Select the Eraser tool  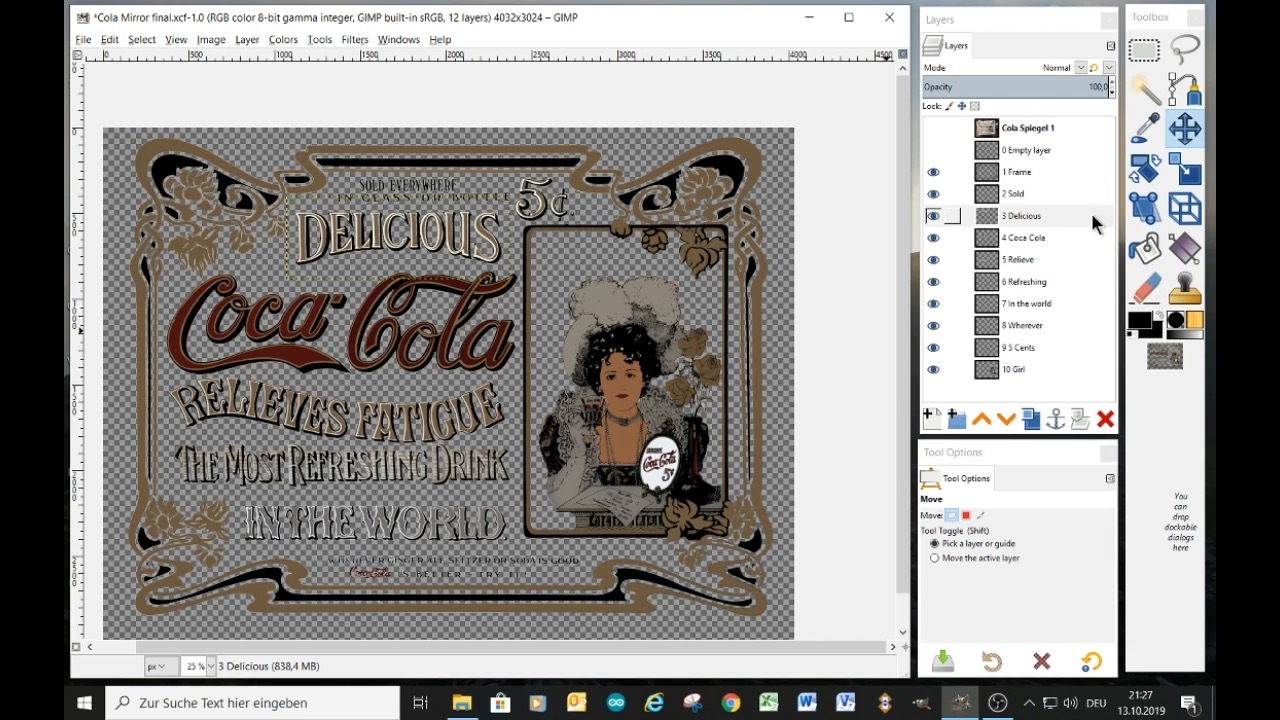tap(1144, 288)
